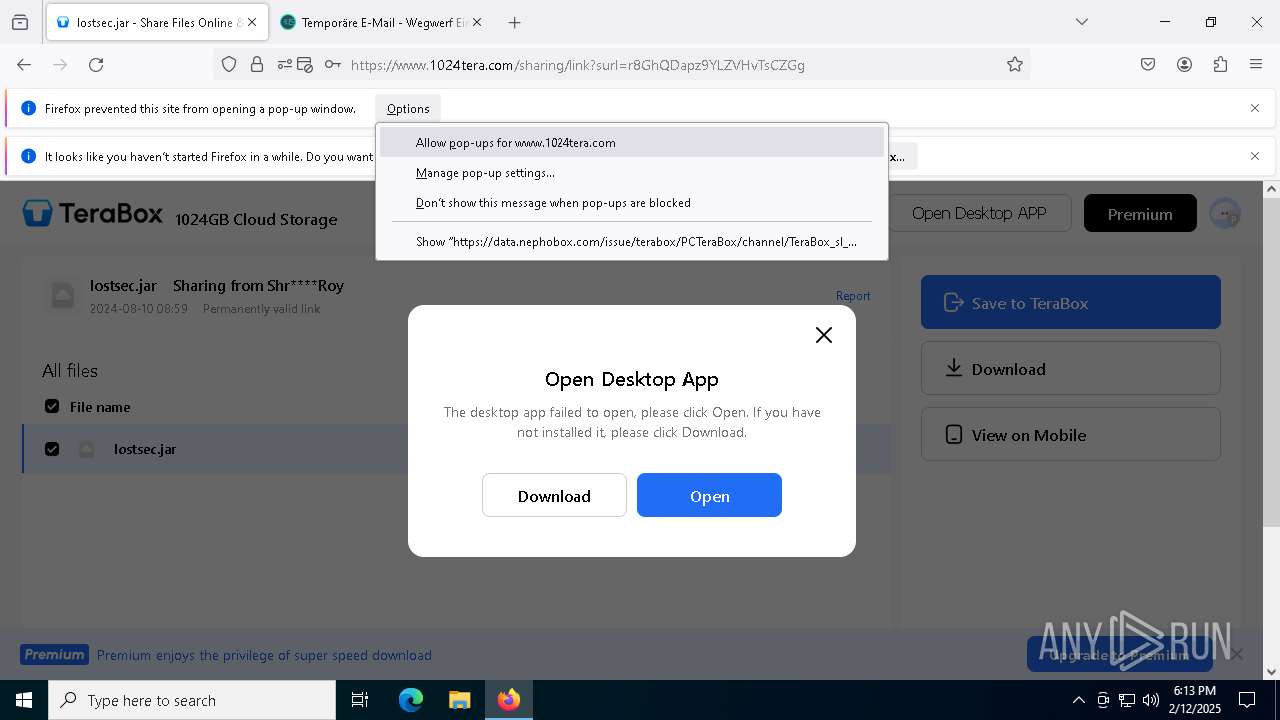This screenshot has width=1280, height=720.
Task: Close the lostsec.jar tab
Action: click(251, 22)
